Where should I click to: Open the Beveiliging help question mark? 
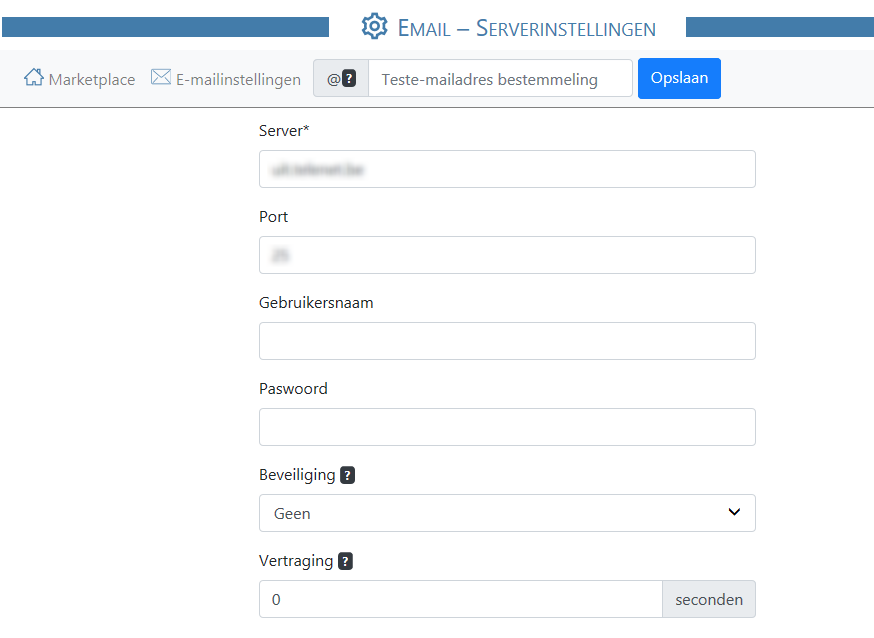[x=347, y=475]
